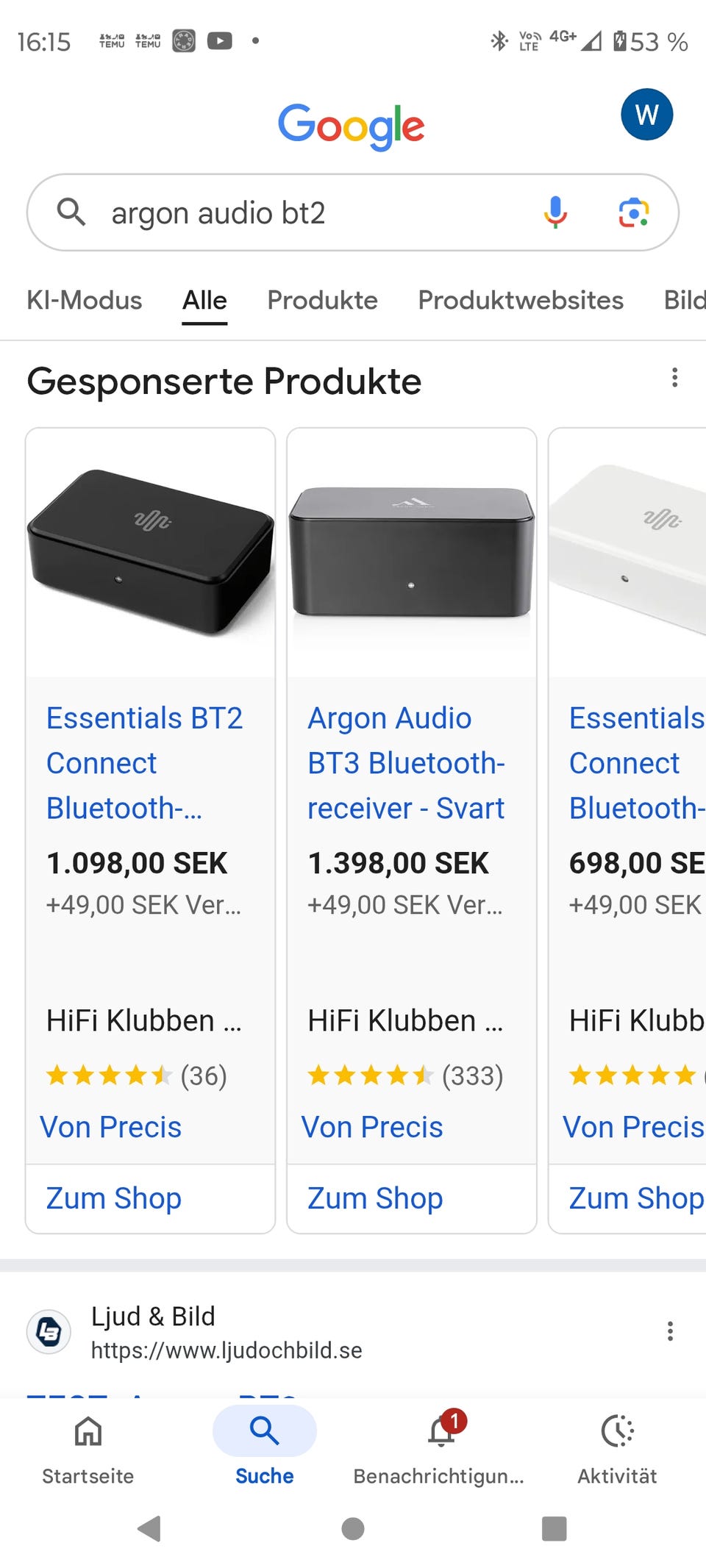Open the Aktivität tab
This screenshot has width=706, height=1568.
click(x=618, y=1444)
